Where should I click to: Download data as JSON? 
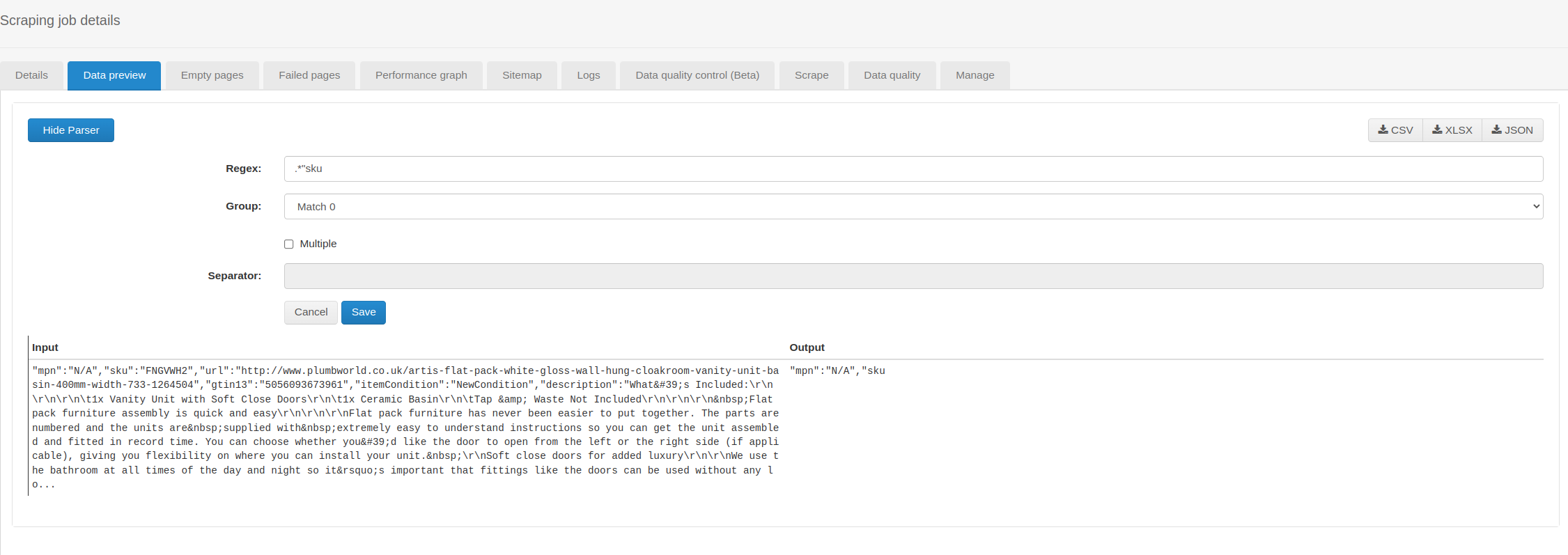pyautogui.click(x=1512, y=130)
